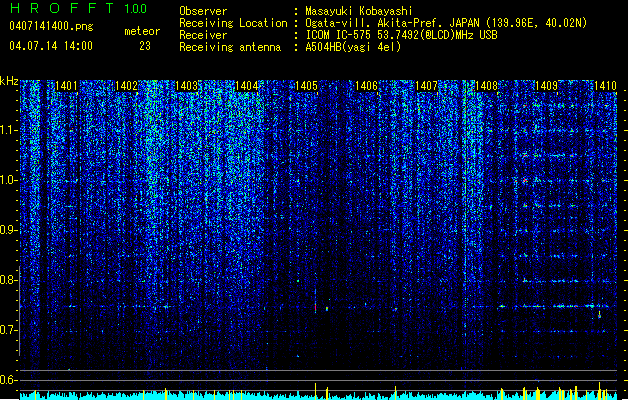The image size is (629, 400).
Task: Click the meteor label
Action: [142, 31]
